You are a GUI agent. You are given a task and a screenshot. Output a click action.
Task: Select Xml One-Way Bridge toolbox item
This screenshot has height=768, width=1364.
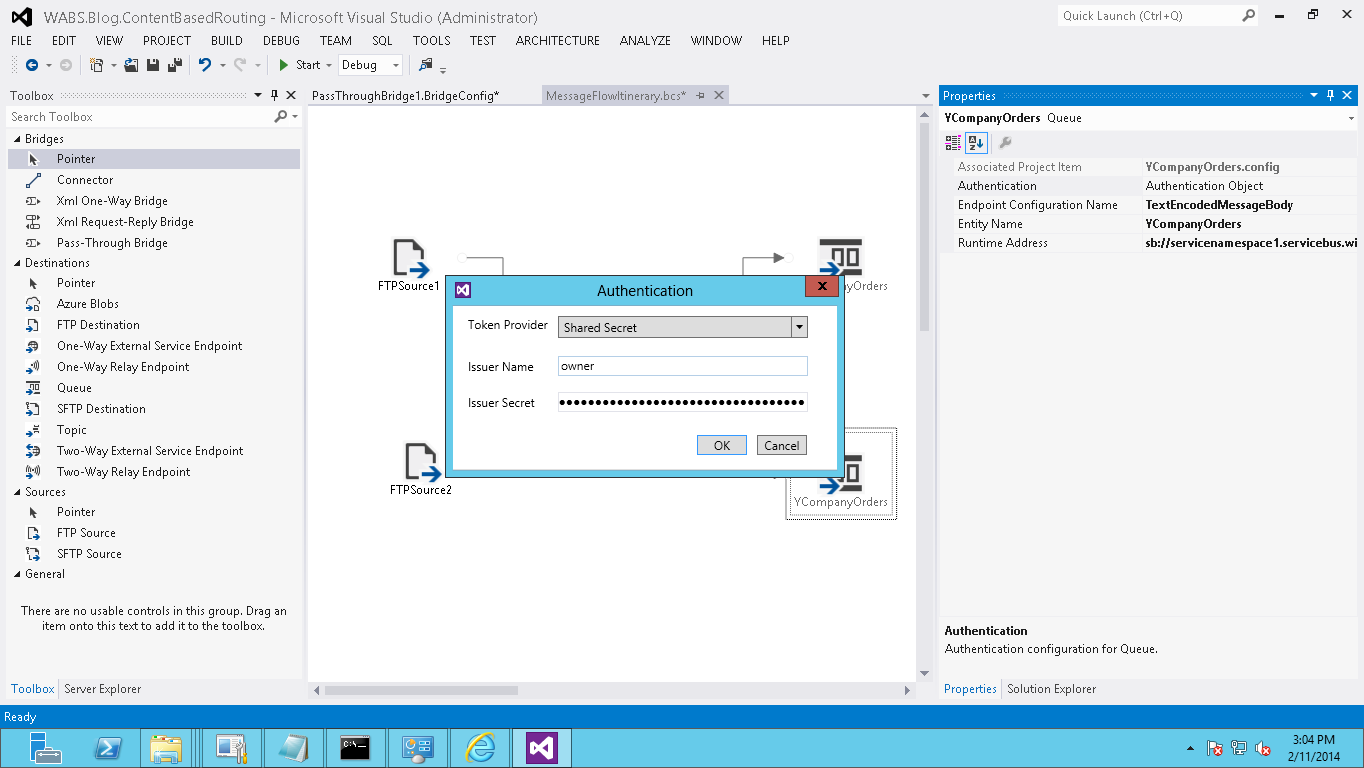112,201
